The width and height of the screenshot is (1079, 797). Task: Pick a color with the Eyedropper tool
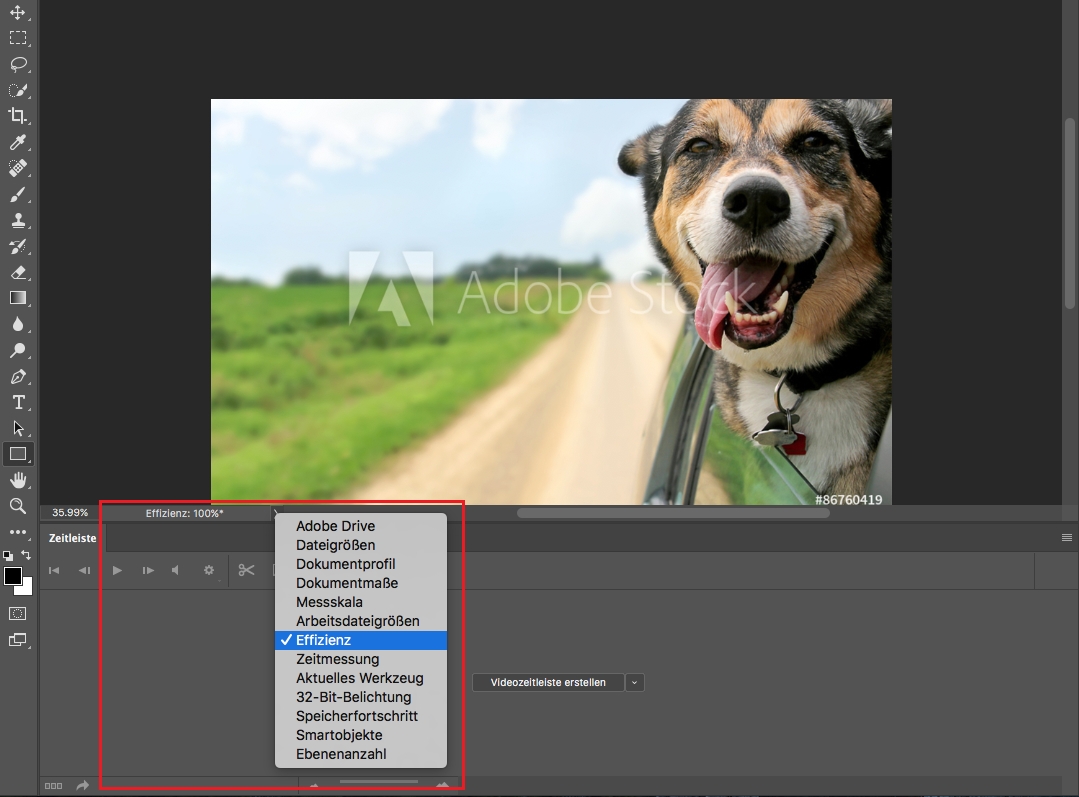[17, 142]
